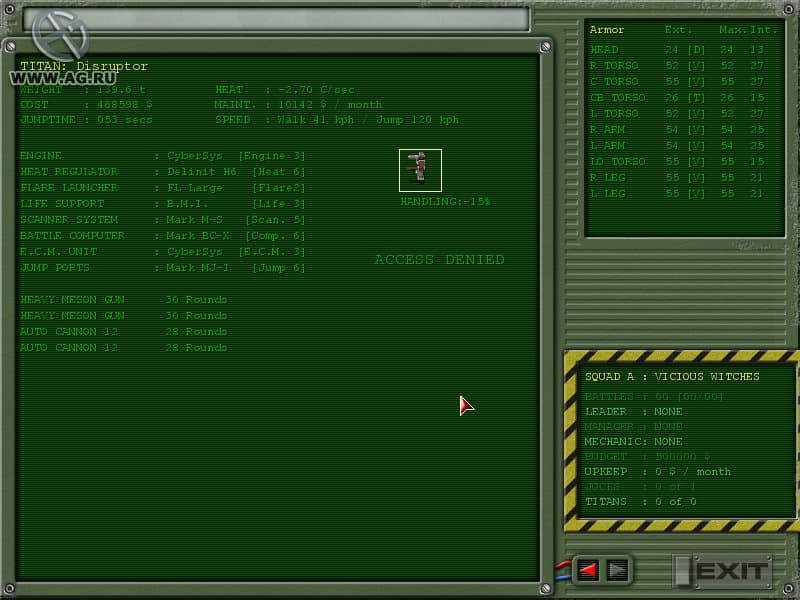Select the first AUTO CANNON 12 entry
The height and width of the screenshot is (600, 800).
123,332
